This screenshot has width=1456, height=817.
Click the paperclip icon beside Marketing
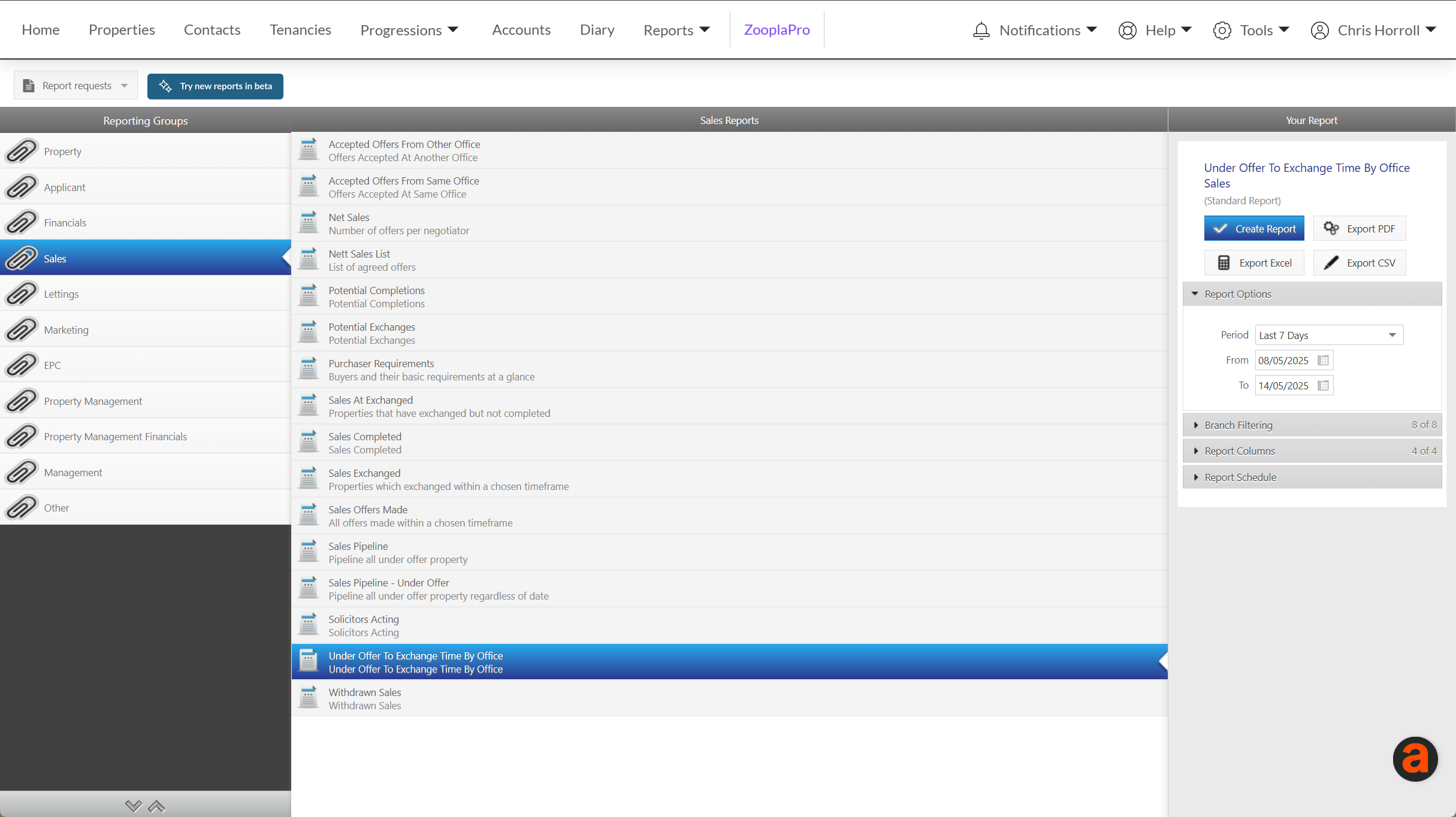click(22, 329)
